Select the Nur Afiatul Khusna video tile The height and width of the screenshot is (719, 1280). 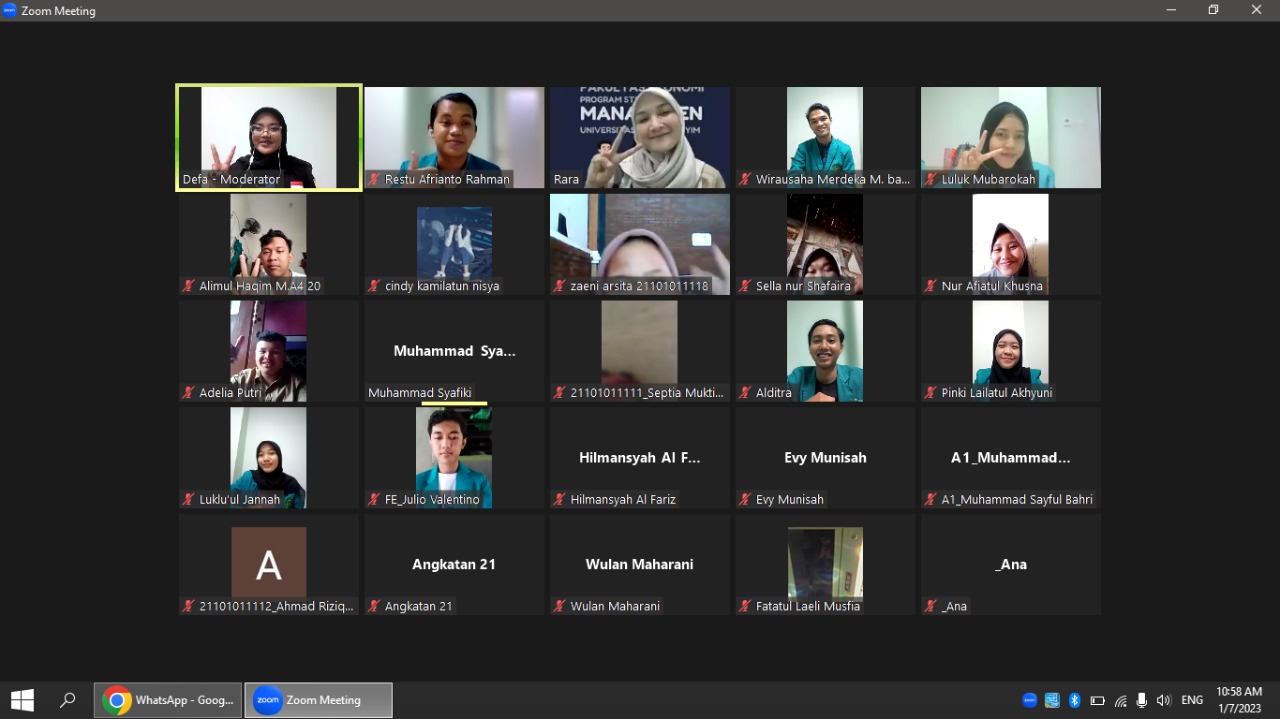point(1011,244)
